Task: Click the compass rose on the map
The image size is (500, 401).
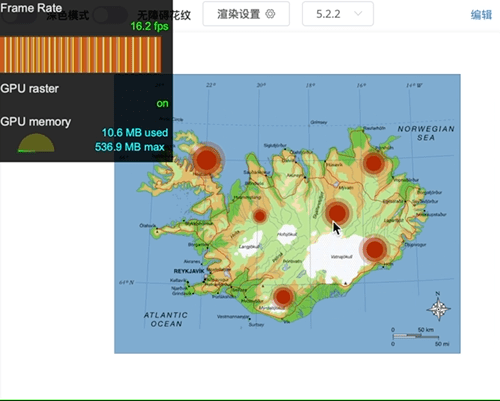Action: (438, 308)
